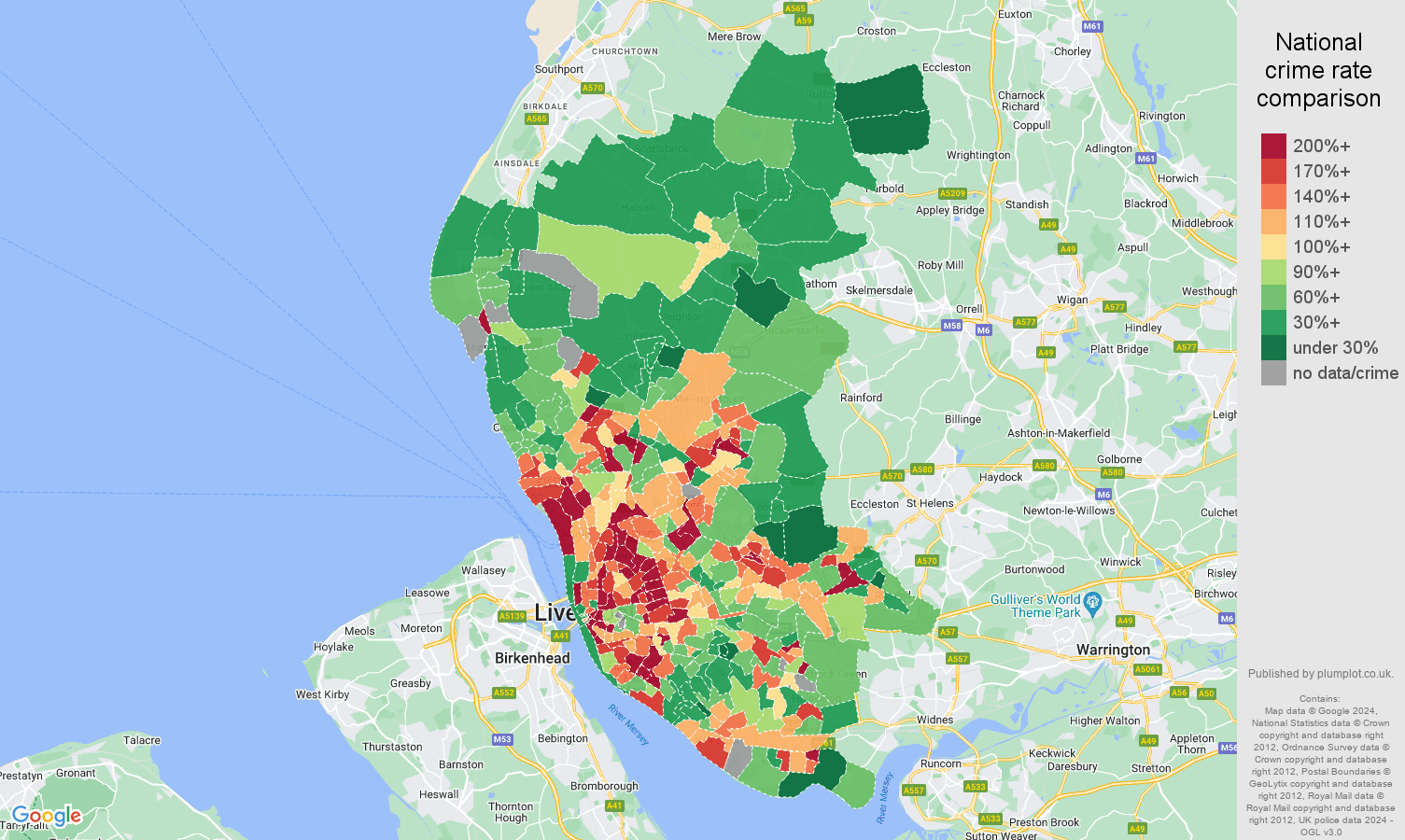Click the A50 road shield
Image resolution: width=1405 pixels, height=840 pixels.
[1206, 693]
